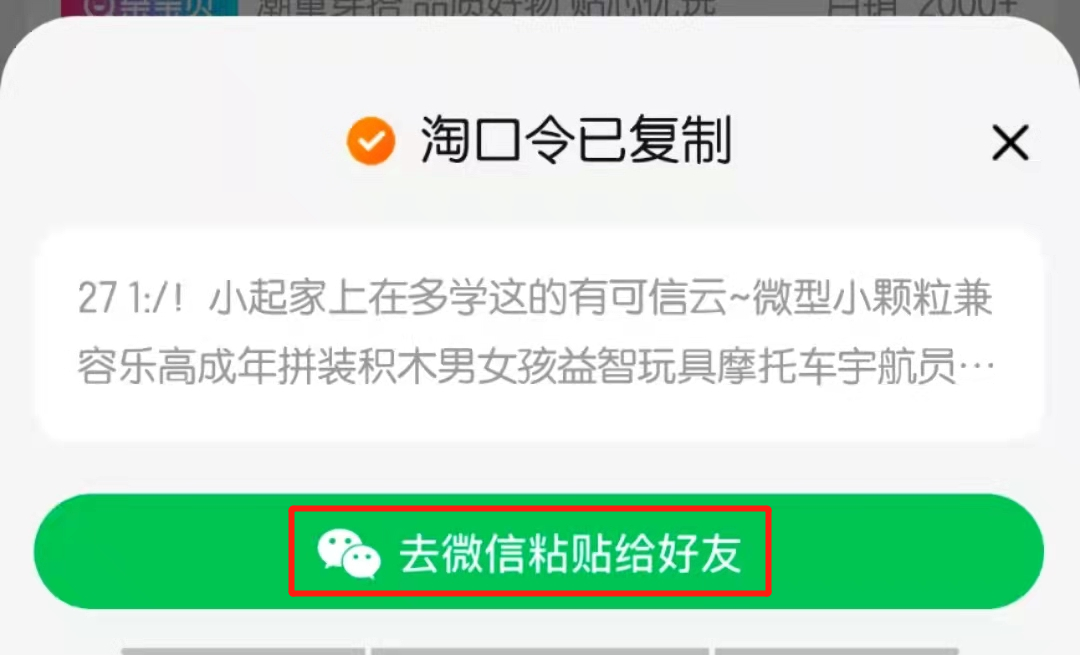Tap the trailing ellipsis of truncated text

point(976,368)
